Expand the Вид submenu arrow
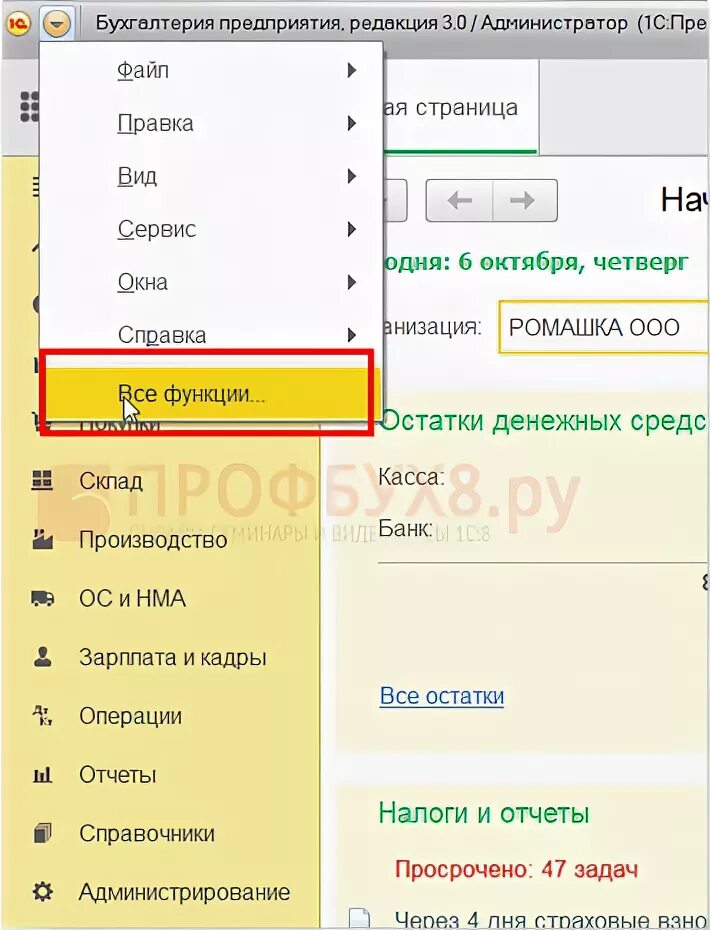The image size is (710, 930). tap(352, 176)
